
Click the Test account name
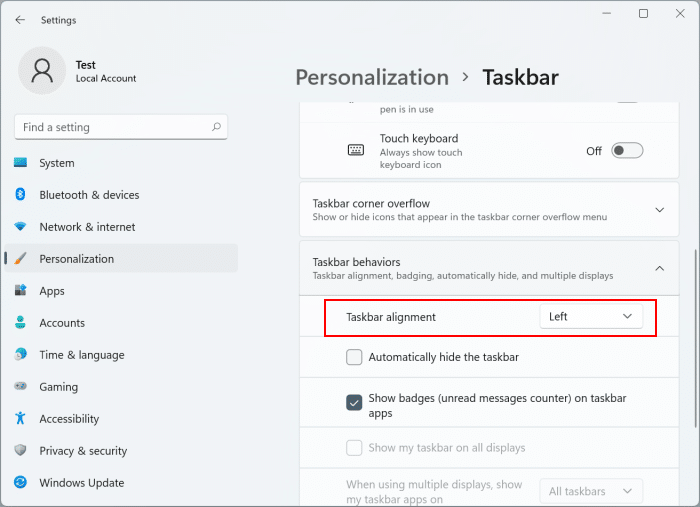(86, 65)
